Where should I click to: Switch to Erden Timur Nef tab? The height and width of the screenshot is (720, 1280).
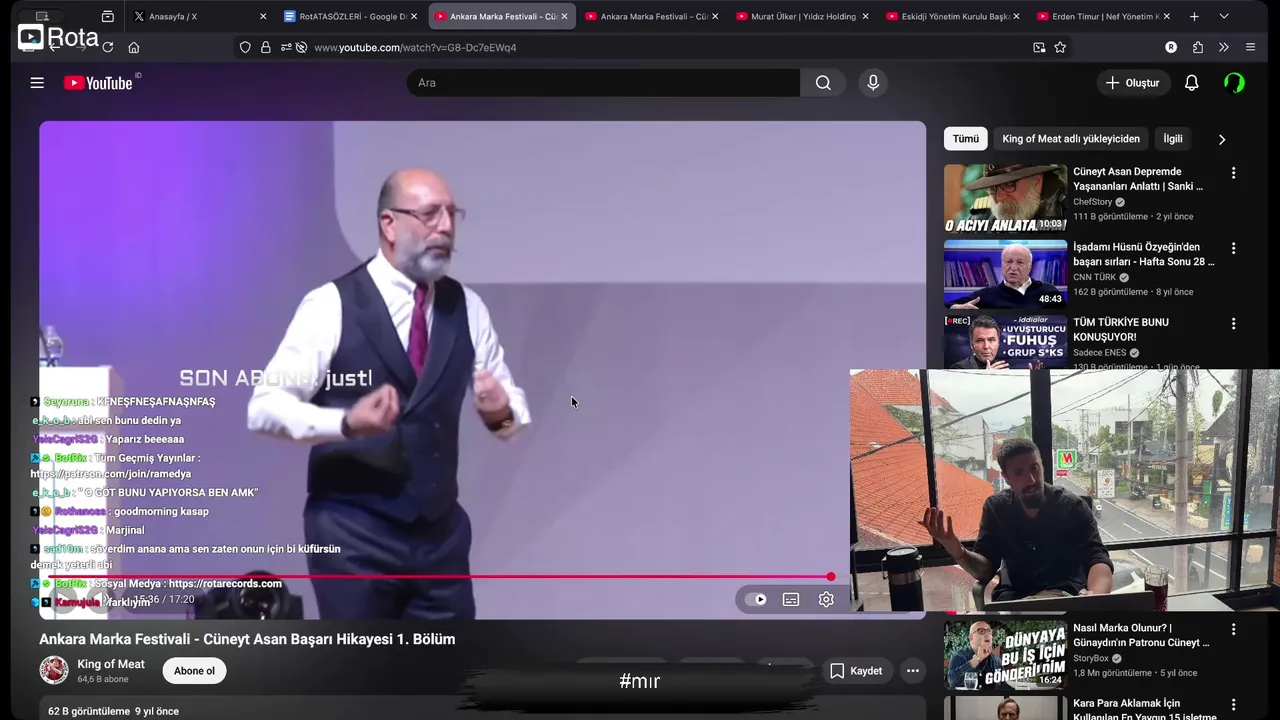pyautogui.click(x=1102, y=16)
